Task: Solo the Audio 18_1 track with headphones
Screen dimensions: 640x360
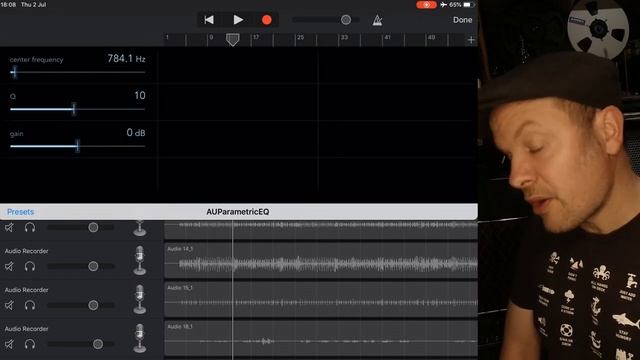Action: (x=30, y=344)
